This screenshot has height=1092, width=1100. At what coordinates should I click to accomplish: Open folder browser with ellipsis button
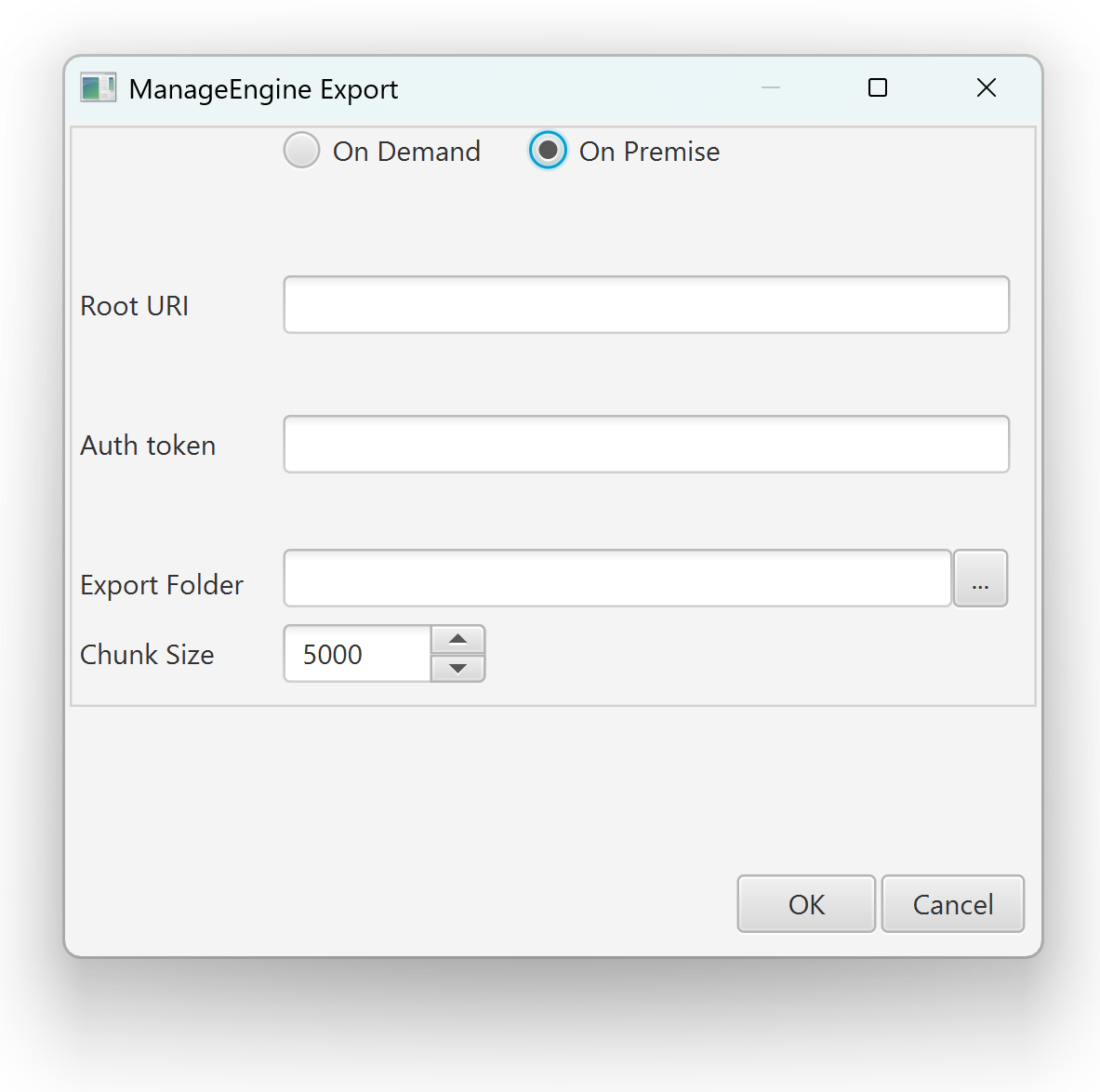click(980, 579)
